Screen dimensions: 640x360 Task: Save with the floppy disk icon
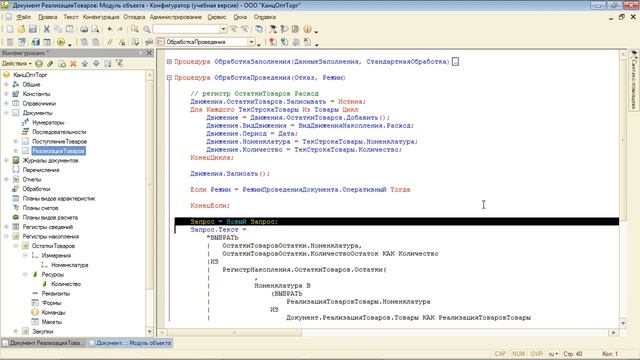[x=33, y=29]
